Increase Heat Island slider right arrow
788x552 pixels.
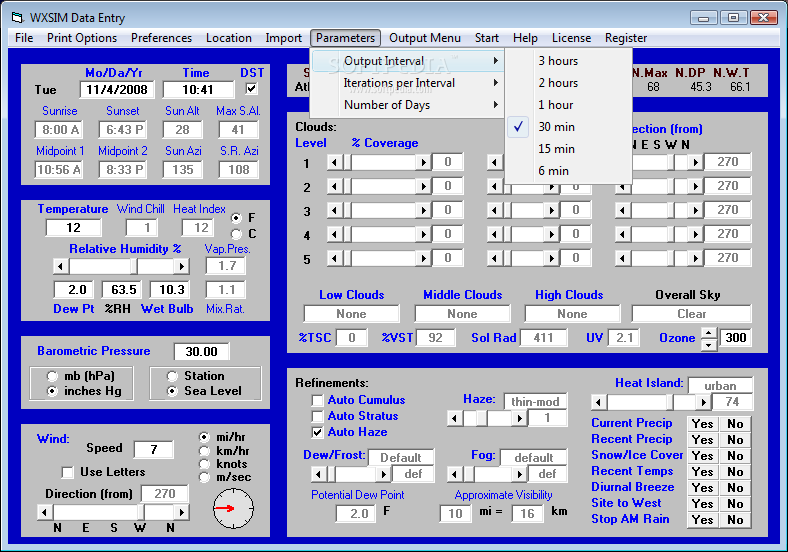(x=704, y=402)
